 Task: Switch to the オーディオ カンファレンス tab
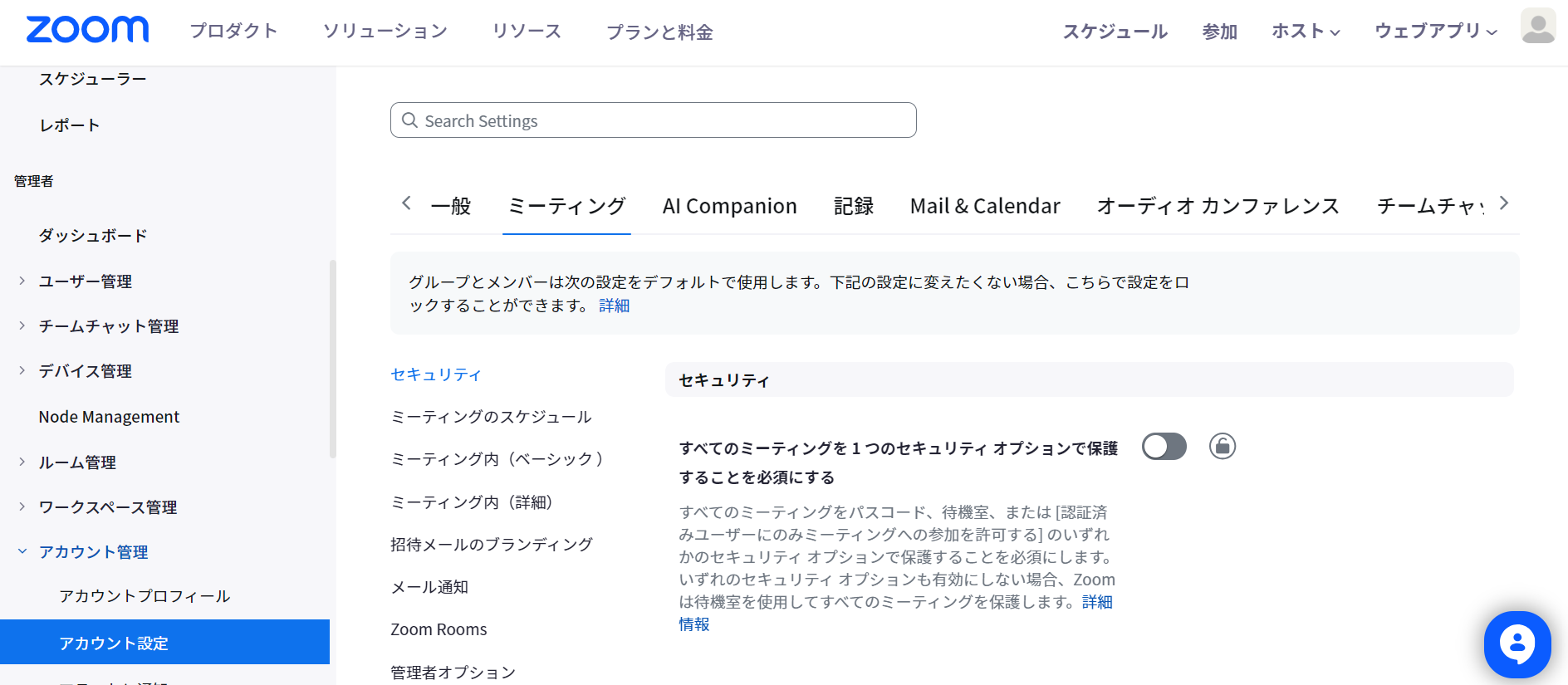(1218, 206)
